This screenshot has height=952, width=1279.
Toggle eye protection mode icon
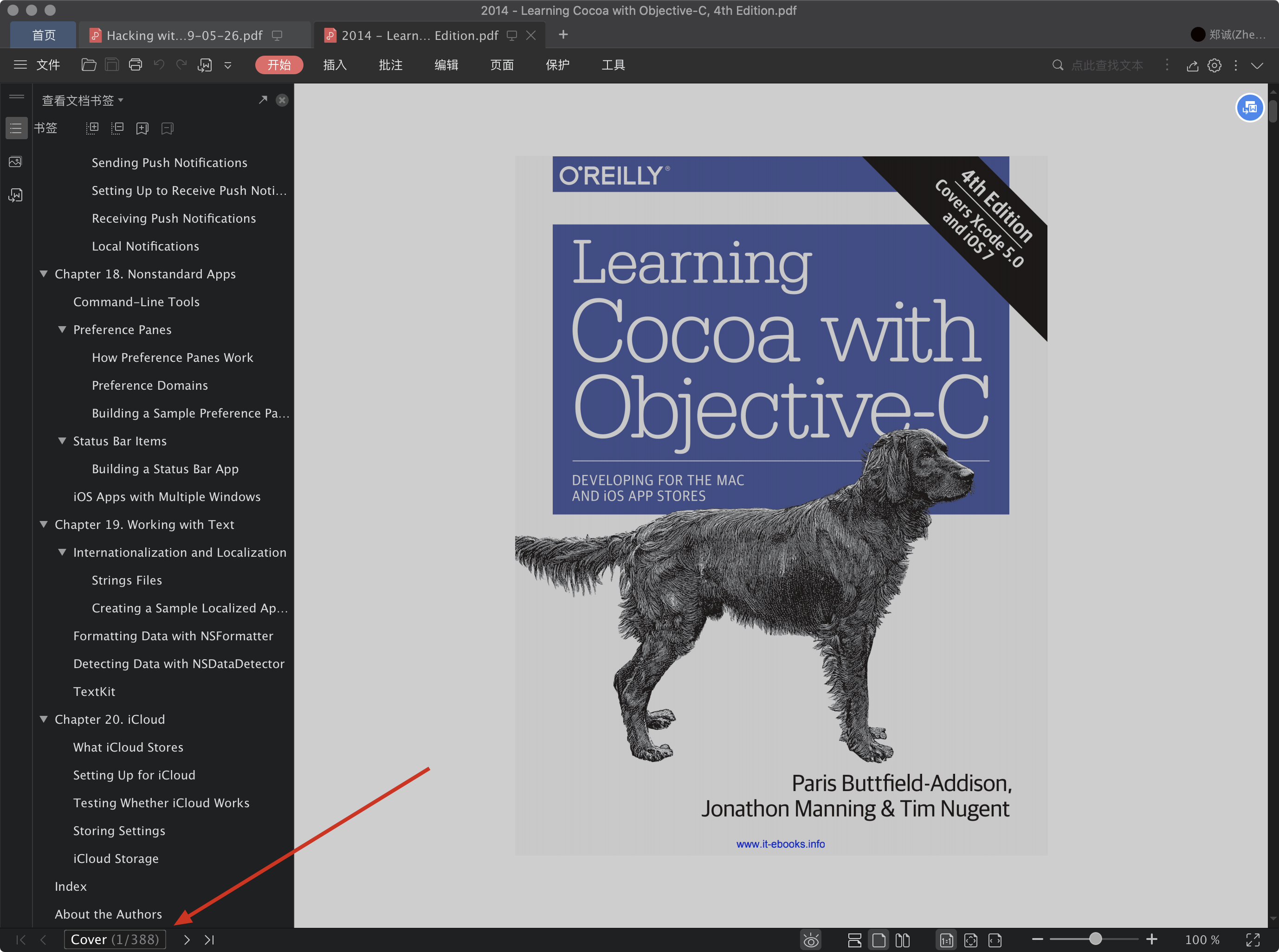810,940
